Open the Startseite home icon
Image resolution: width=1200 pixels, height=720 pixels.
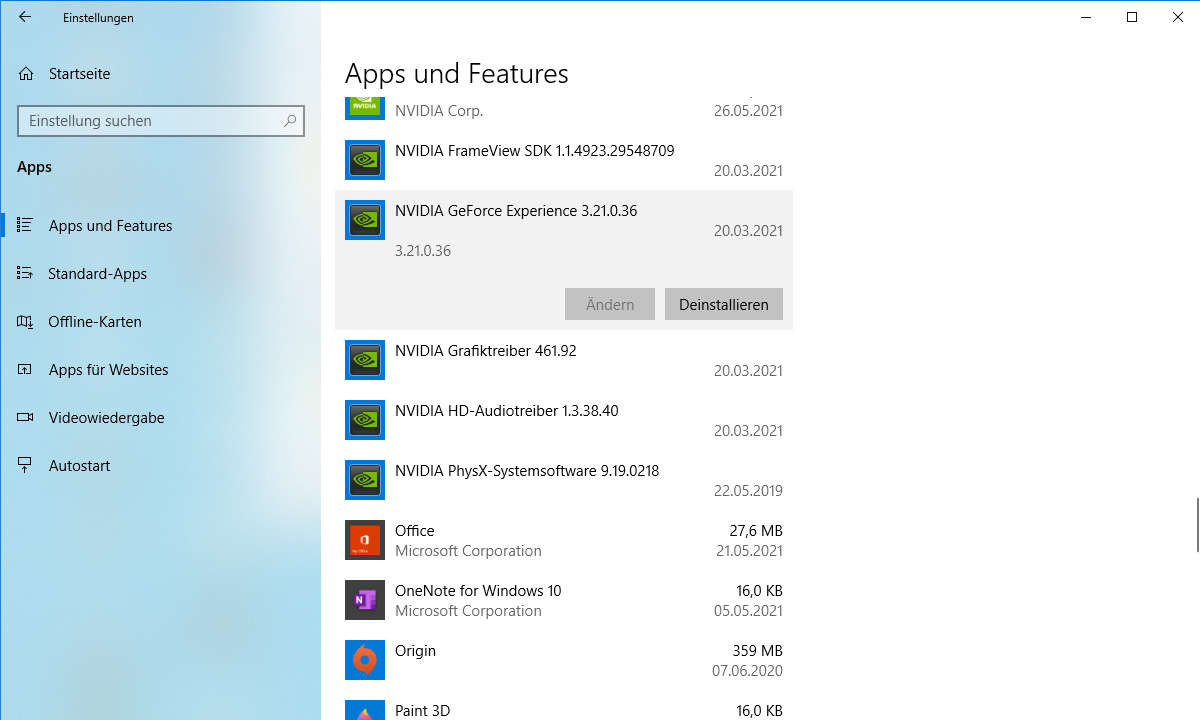pyautogui.click(x=26, y=74)
